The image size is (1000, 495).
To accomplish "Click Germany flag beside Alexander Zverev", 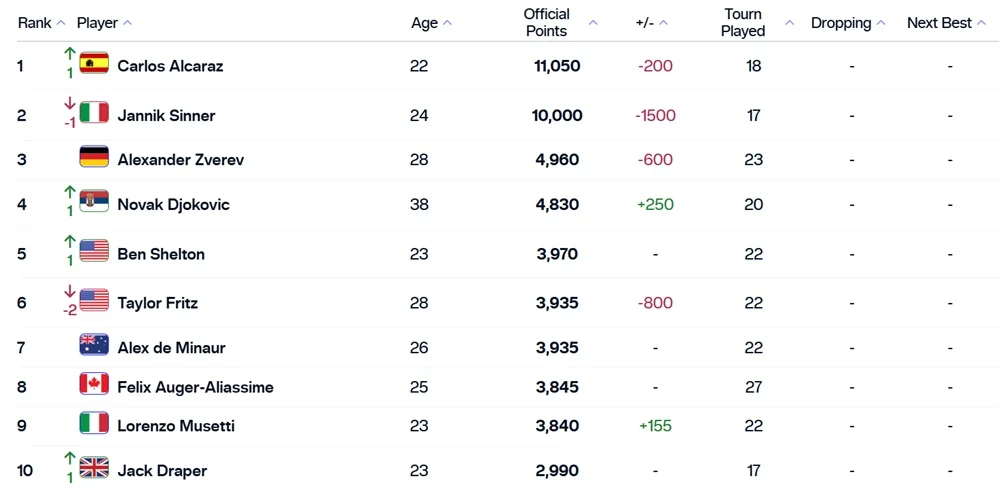I will point(94,159).
